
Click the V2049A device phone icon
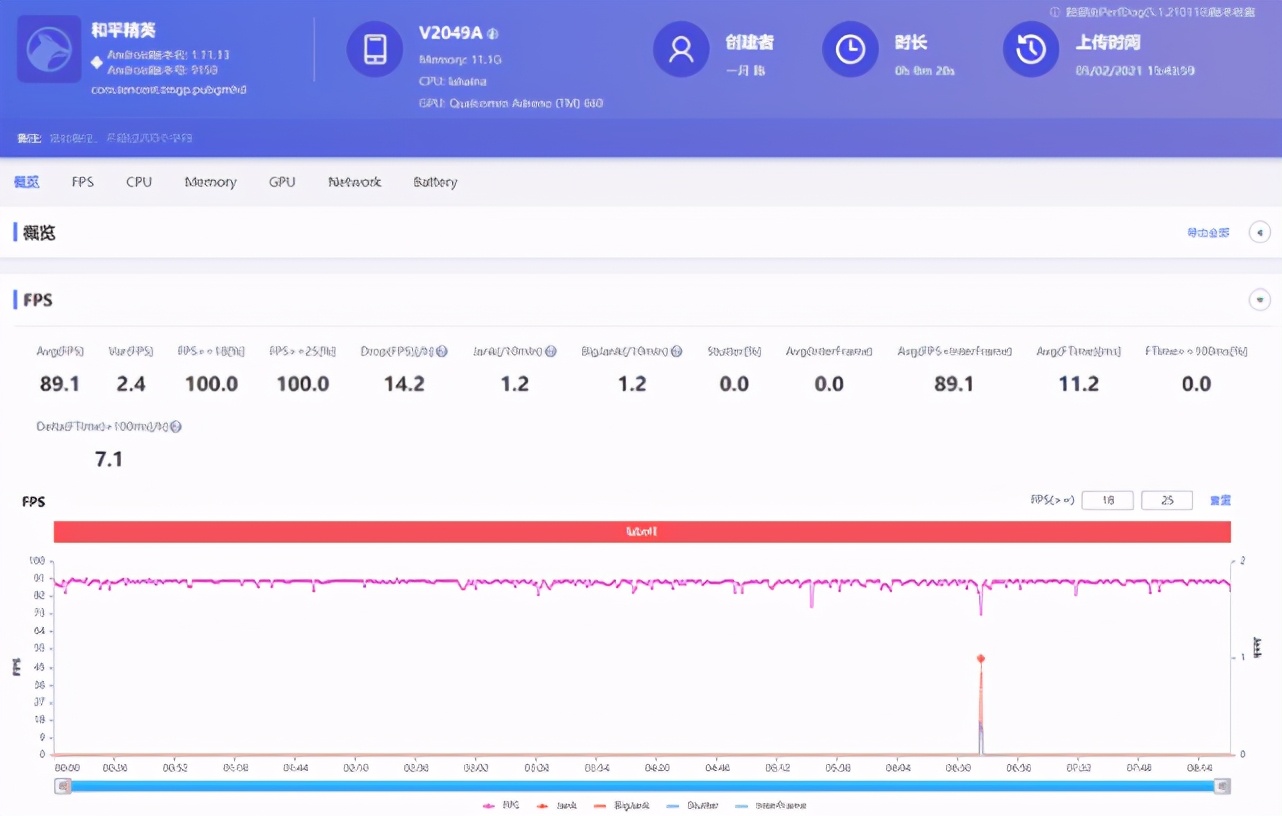point(374,49)
